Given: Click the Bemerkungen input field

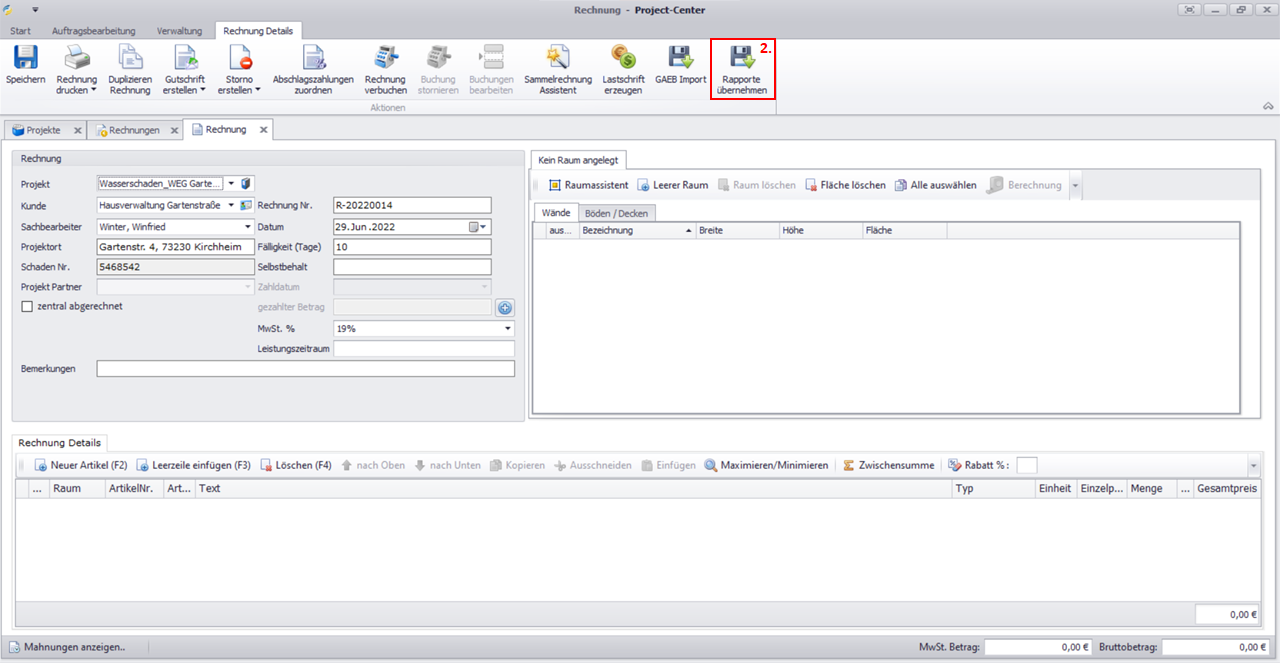Looking at the screenshot, I should (x=305, y=369).
